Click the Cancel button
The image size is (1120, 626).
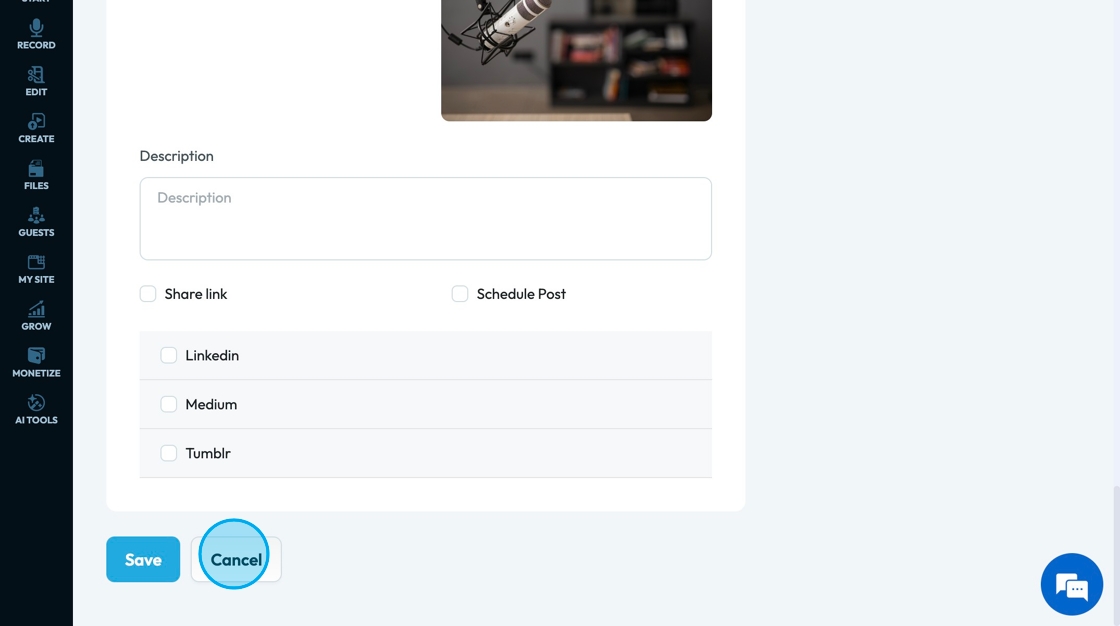point(236,560)
